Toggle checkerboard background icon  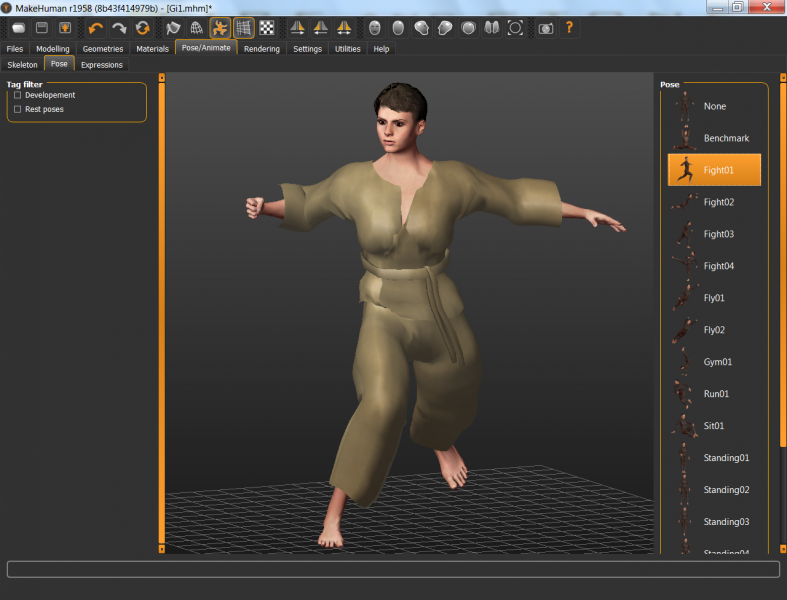[x=267, y=28]
